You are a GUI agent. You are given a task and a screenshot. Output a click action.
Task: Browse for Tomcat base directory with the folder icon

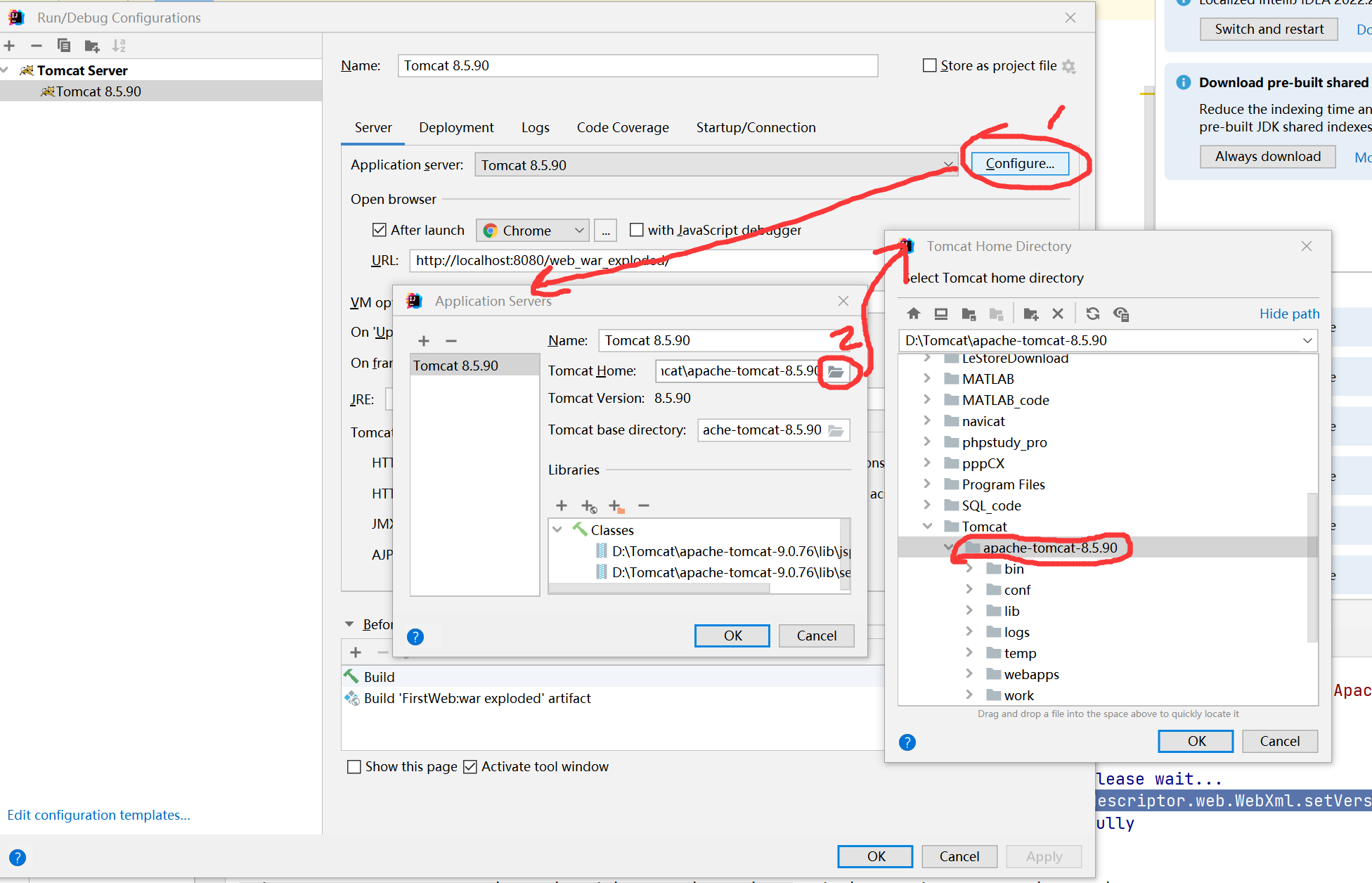coord(836,430)
